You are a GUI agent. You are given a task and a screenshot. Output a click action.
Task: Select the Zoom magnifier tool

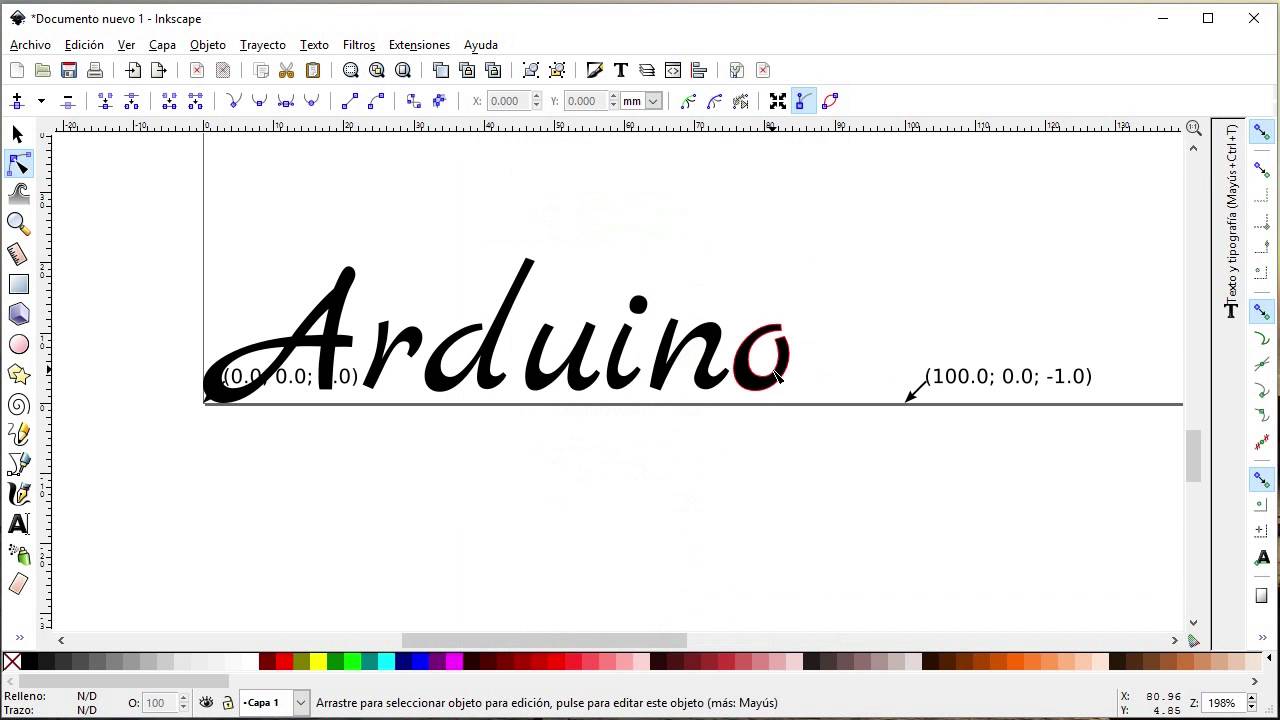pyautogui.click(x=18, y=223)
